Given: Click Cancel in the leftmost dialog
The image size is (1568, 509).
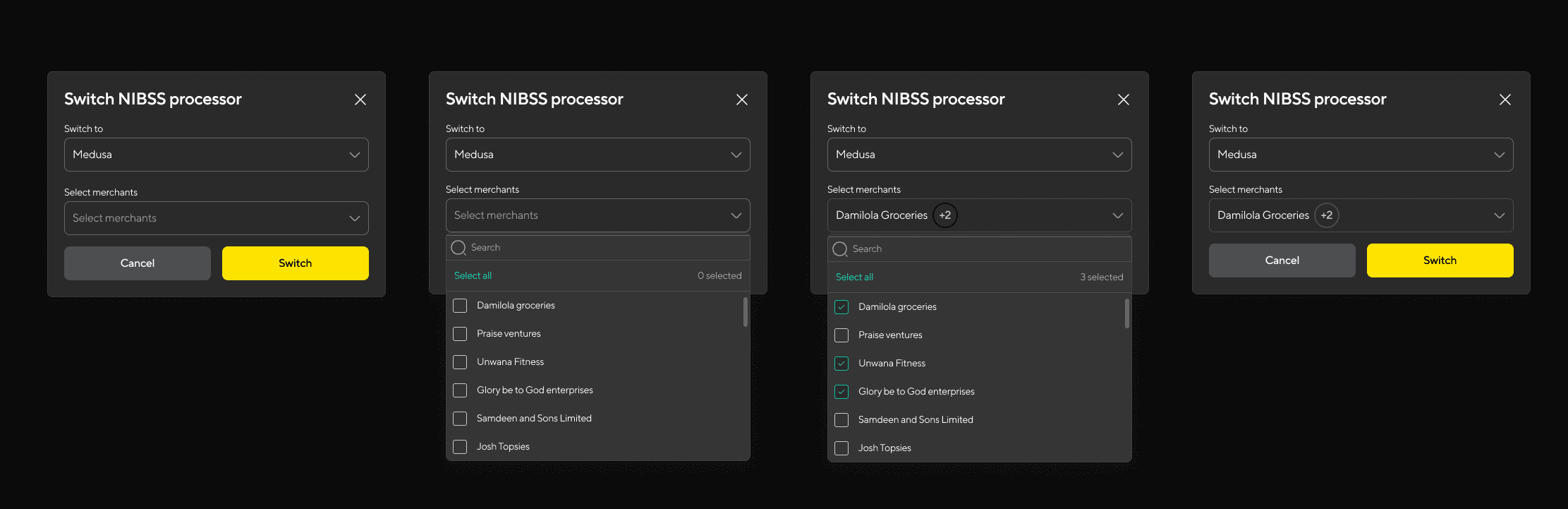Looking at the screenshot, I should [x=138, y=263].
